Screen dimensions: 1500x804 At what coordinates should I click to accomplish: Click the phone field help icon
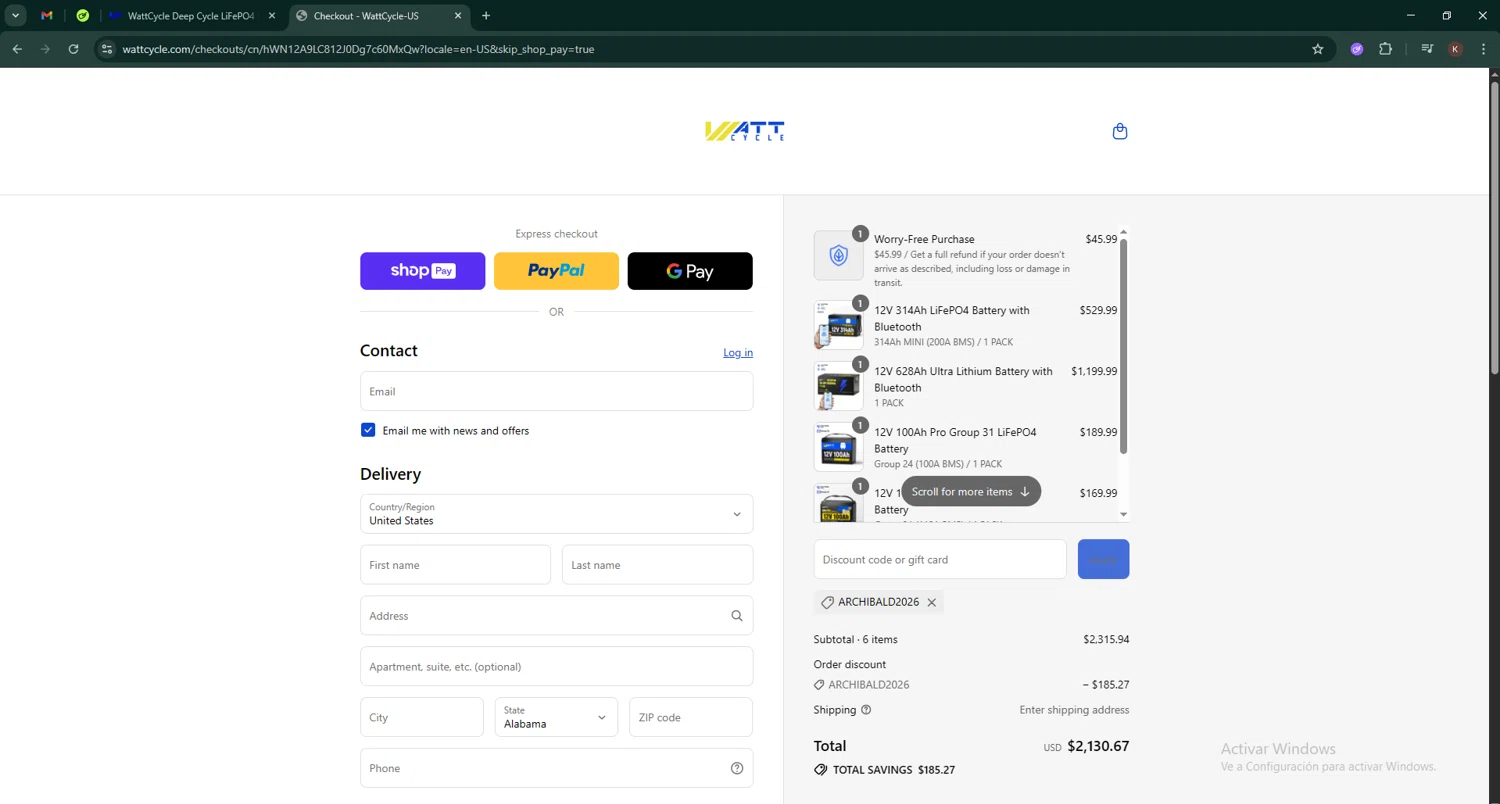point(737,769)
